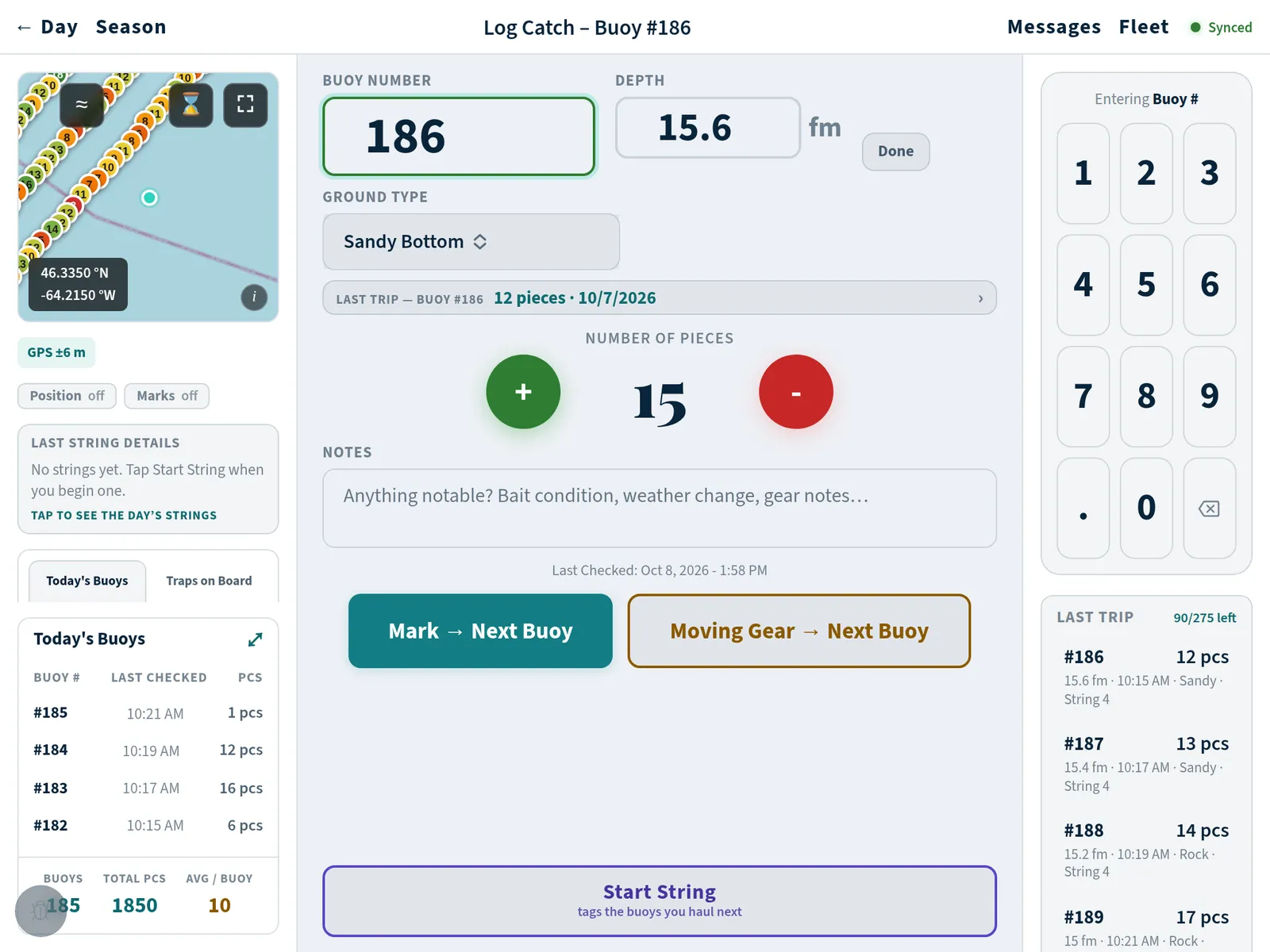This screenshot has width=1270, height=952.
Task: Open the Season view
Action: [131, 27]
